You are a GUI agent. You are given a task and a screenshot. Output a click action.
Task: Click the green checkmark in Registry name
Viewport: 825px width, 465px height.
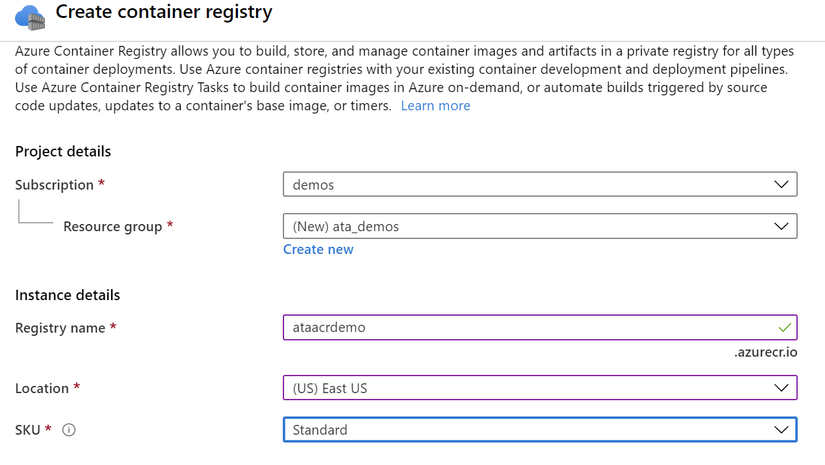point(784,328)
